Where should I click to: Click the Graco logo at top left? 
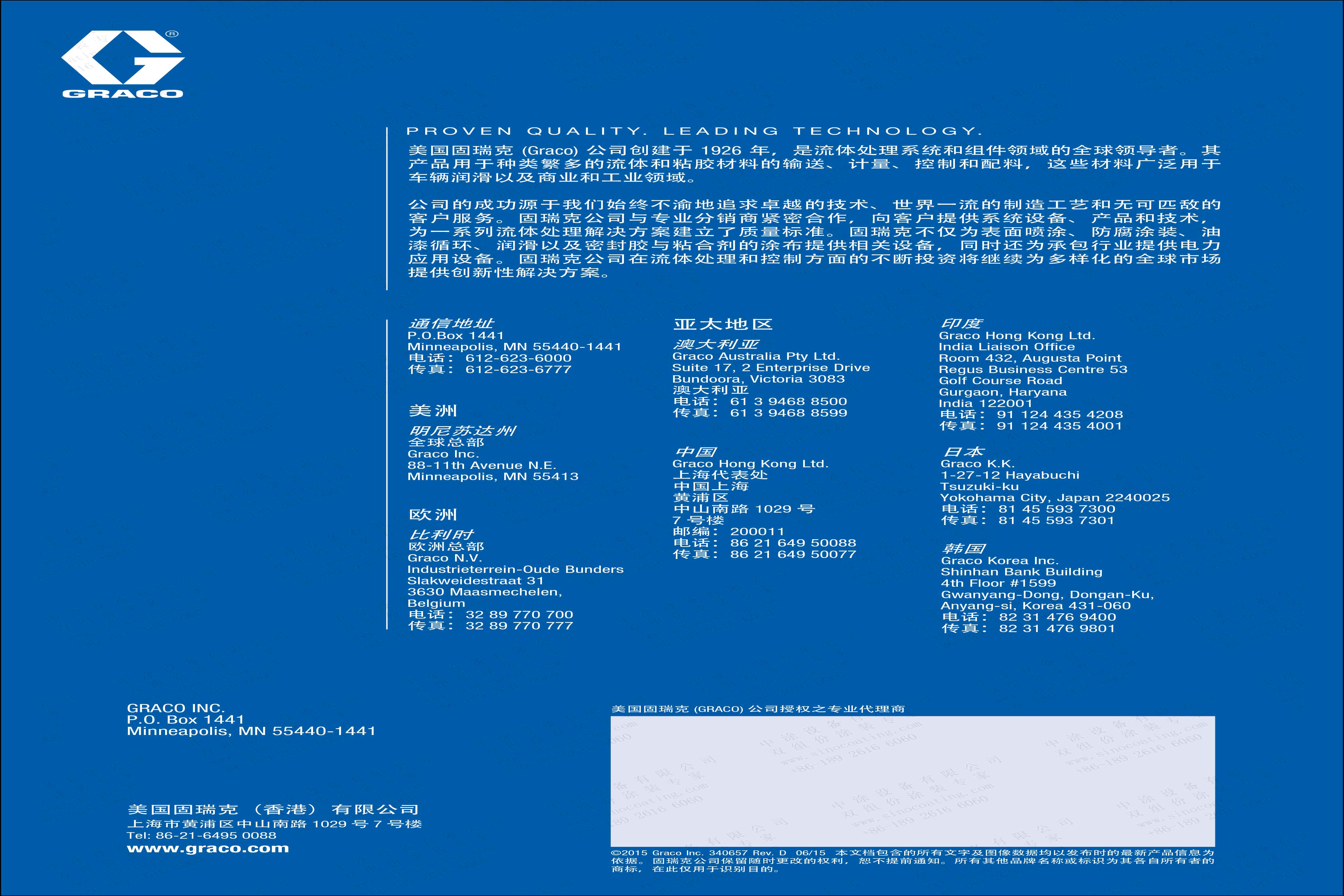[123, 64]
